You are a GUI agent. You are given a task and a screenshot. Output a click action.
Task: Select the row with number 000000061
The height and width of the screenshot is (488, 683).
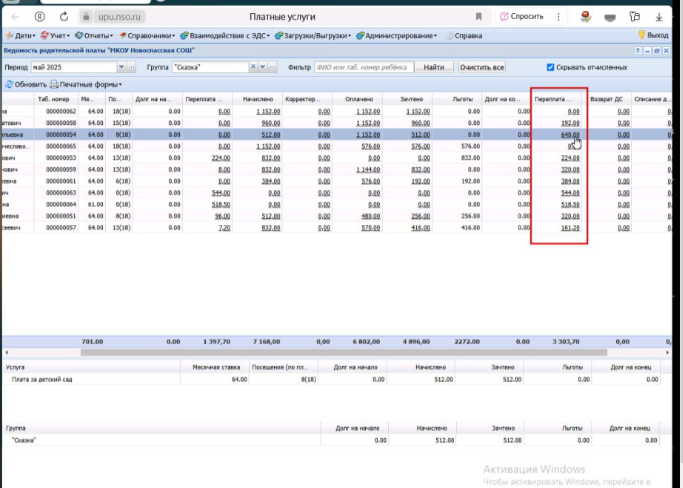point(336,181)
